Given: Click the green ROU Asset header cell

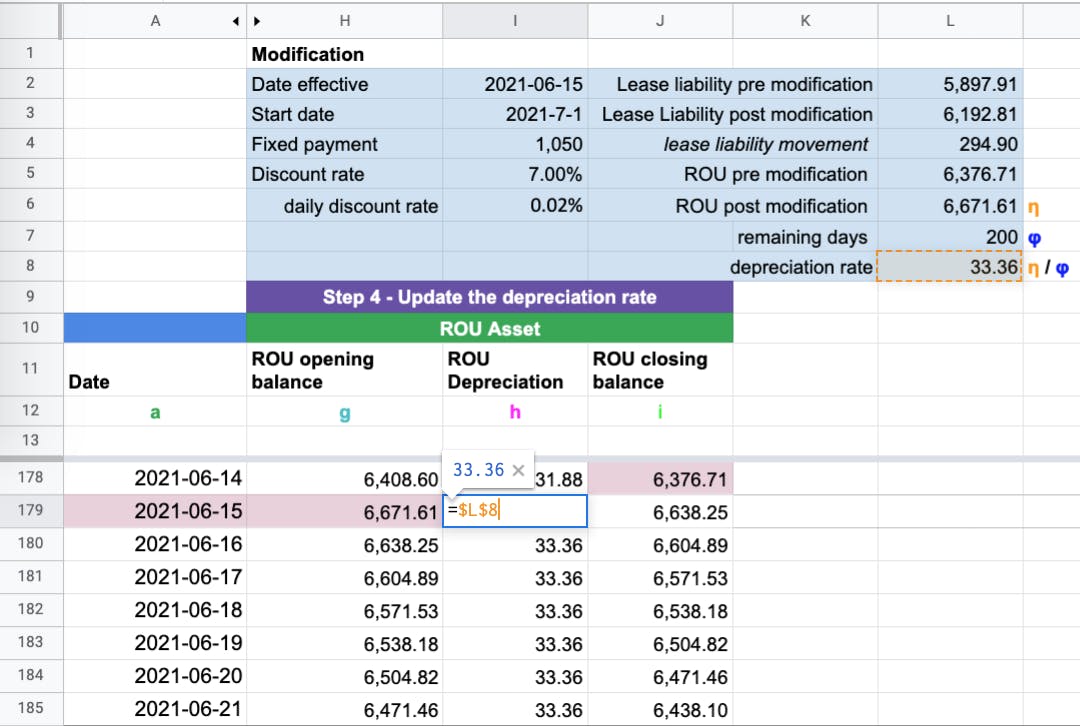Looking at the screenshot, I should (489, 328).
